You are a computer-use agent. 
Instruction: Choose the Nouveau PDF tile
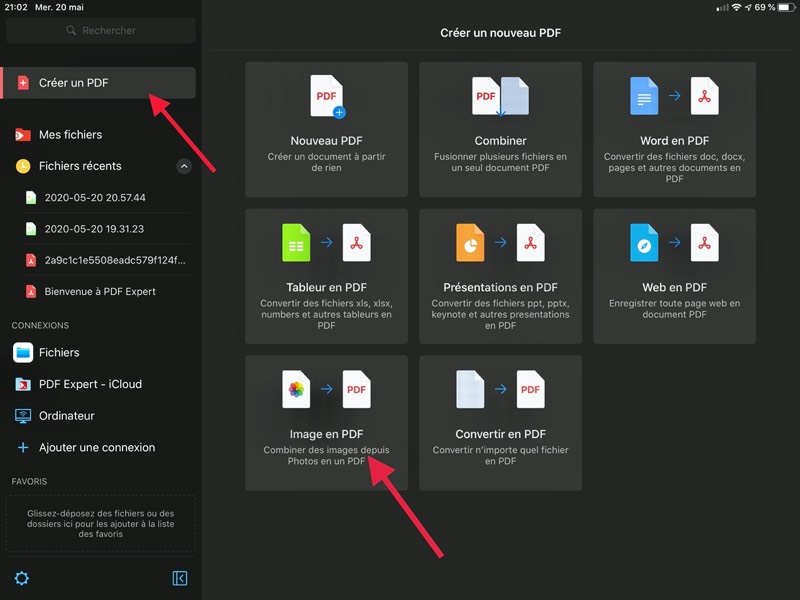[326, 128]
